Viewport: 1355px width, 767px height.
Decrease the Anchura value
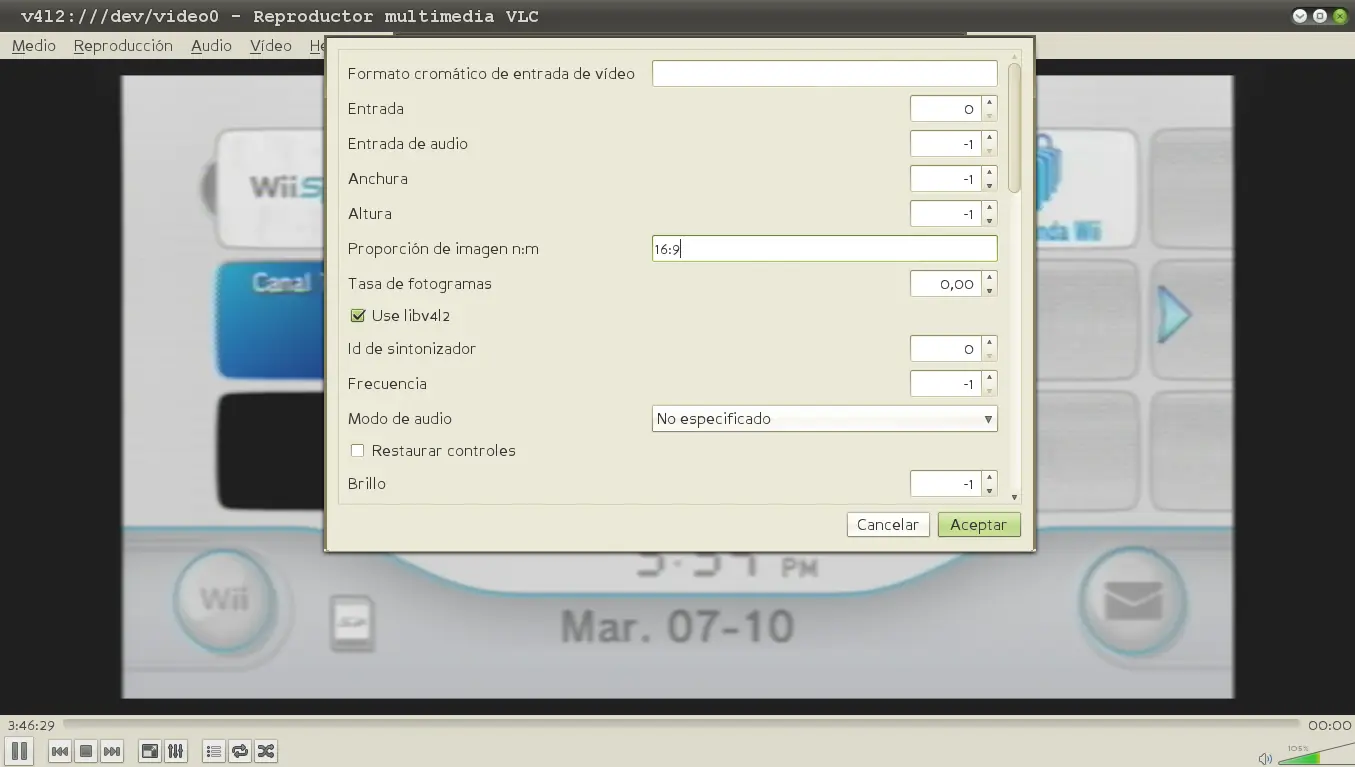tap(989, 186)
